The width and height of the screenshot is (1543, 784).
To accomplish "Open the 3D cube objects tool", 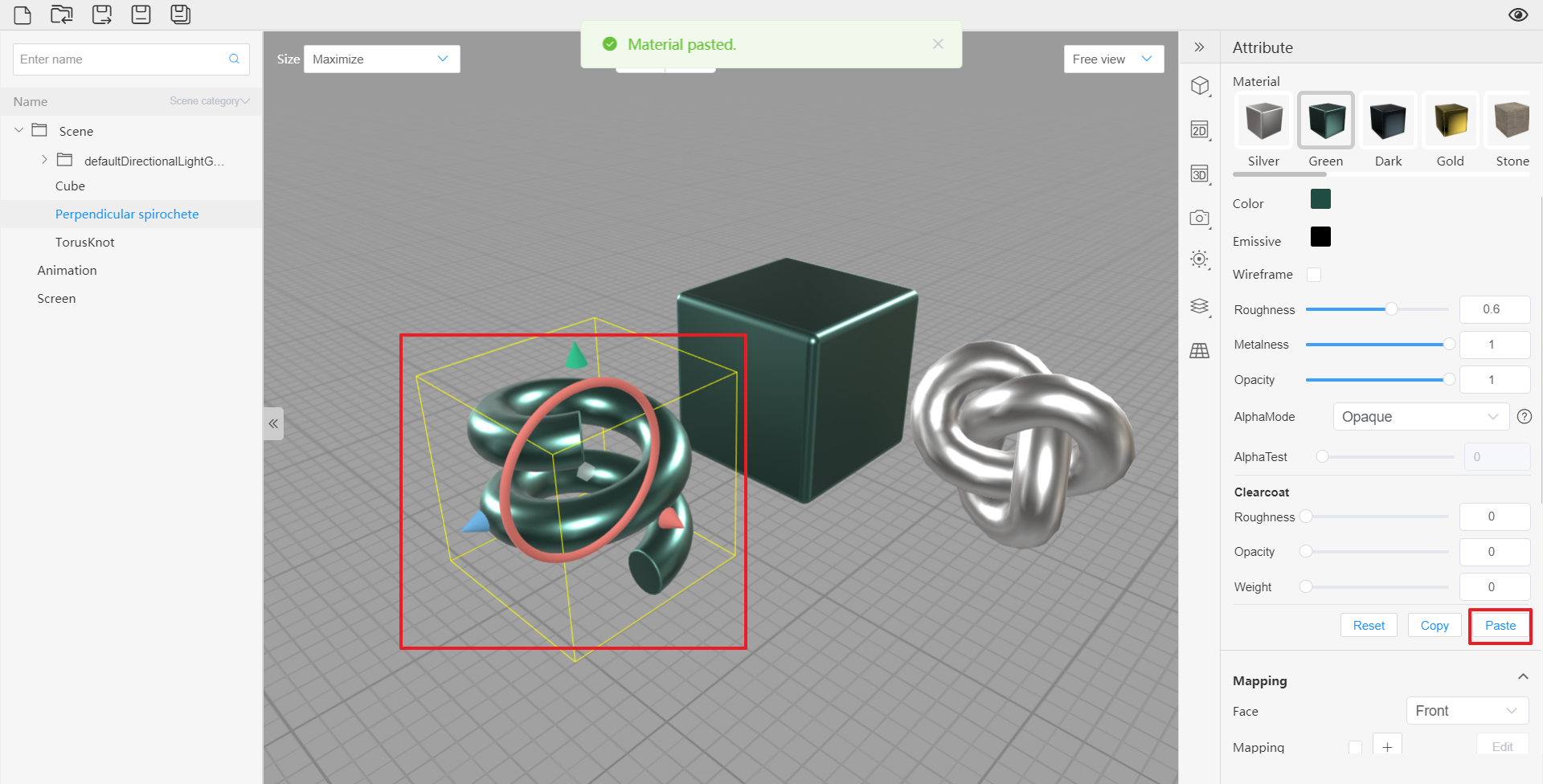I will [x=1200, y=86].
